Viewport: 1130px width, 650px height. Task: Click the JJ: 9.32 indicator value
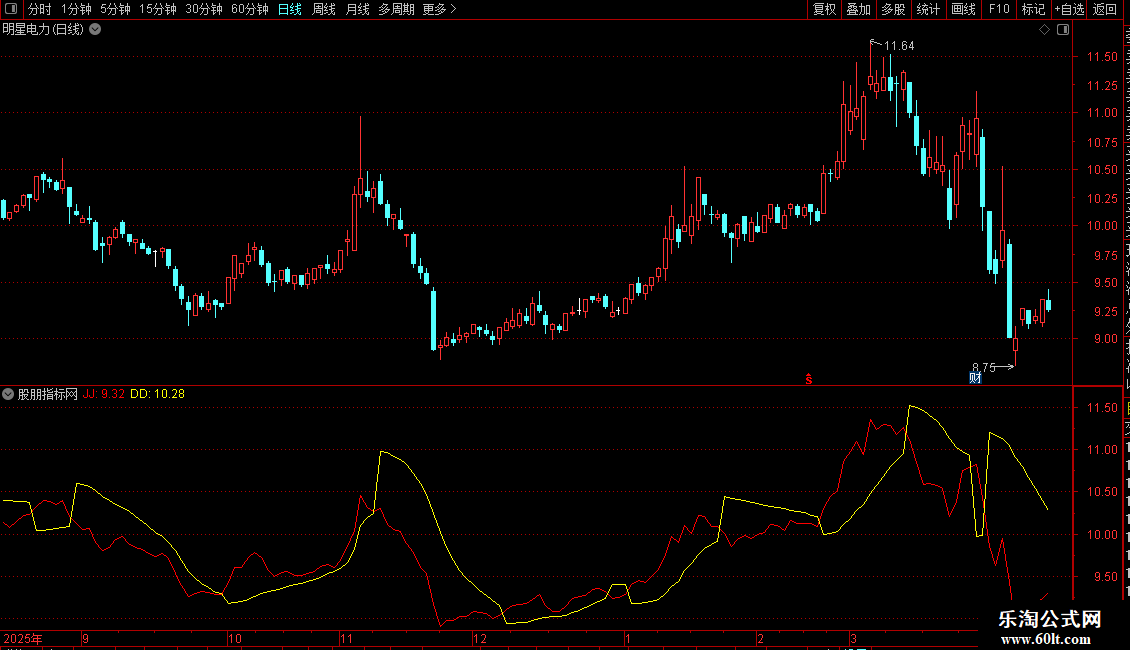tap(104, 394)
